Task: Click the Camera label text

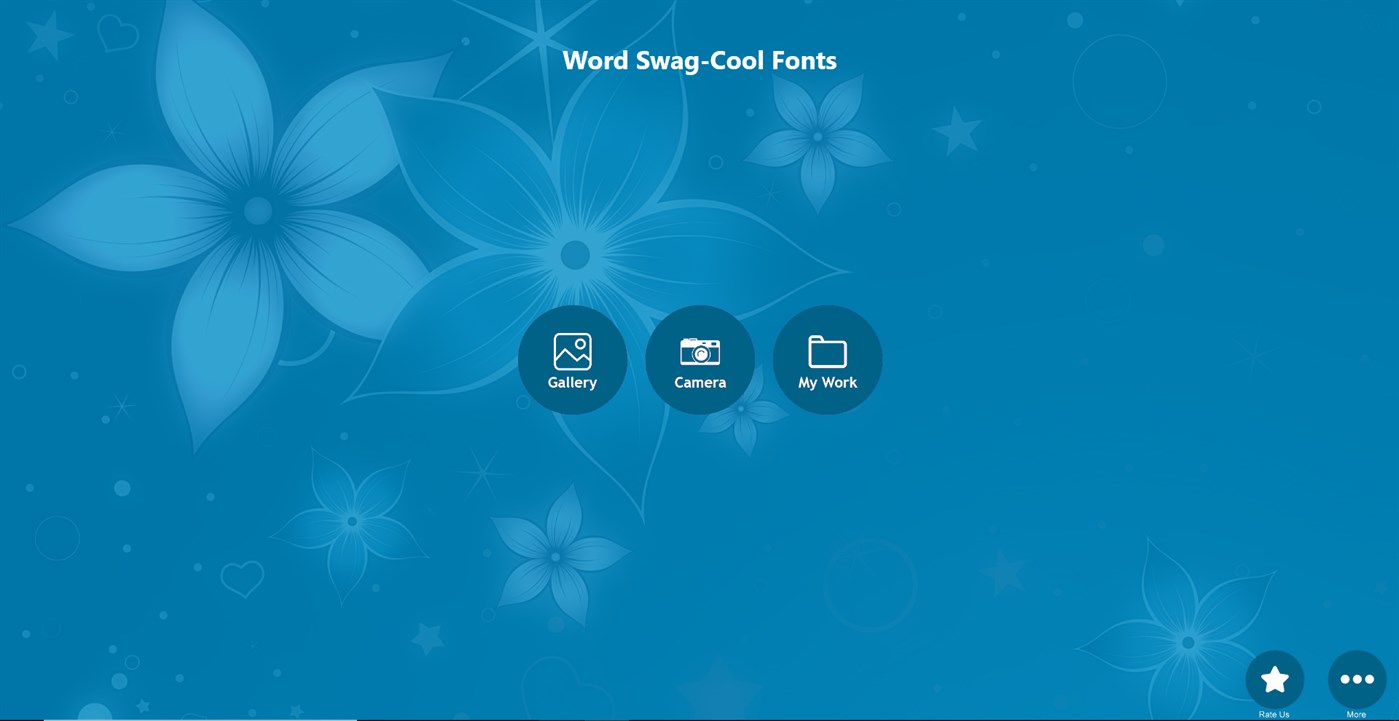Action: click(x=700, y=382)
